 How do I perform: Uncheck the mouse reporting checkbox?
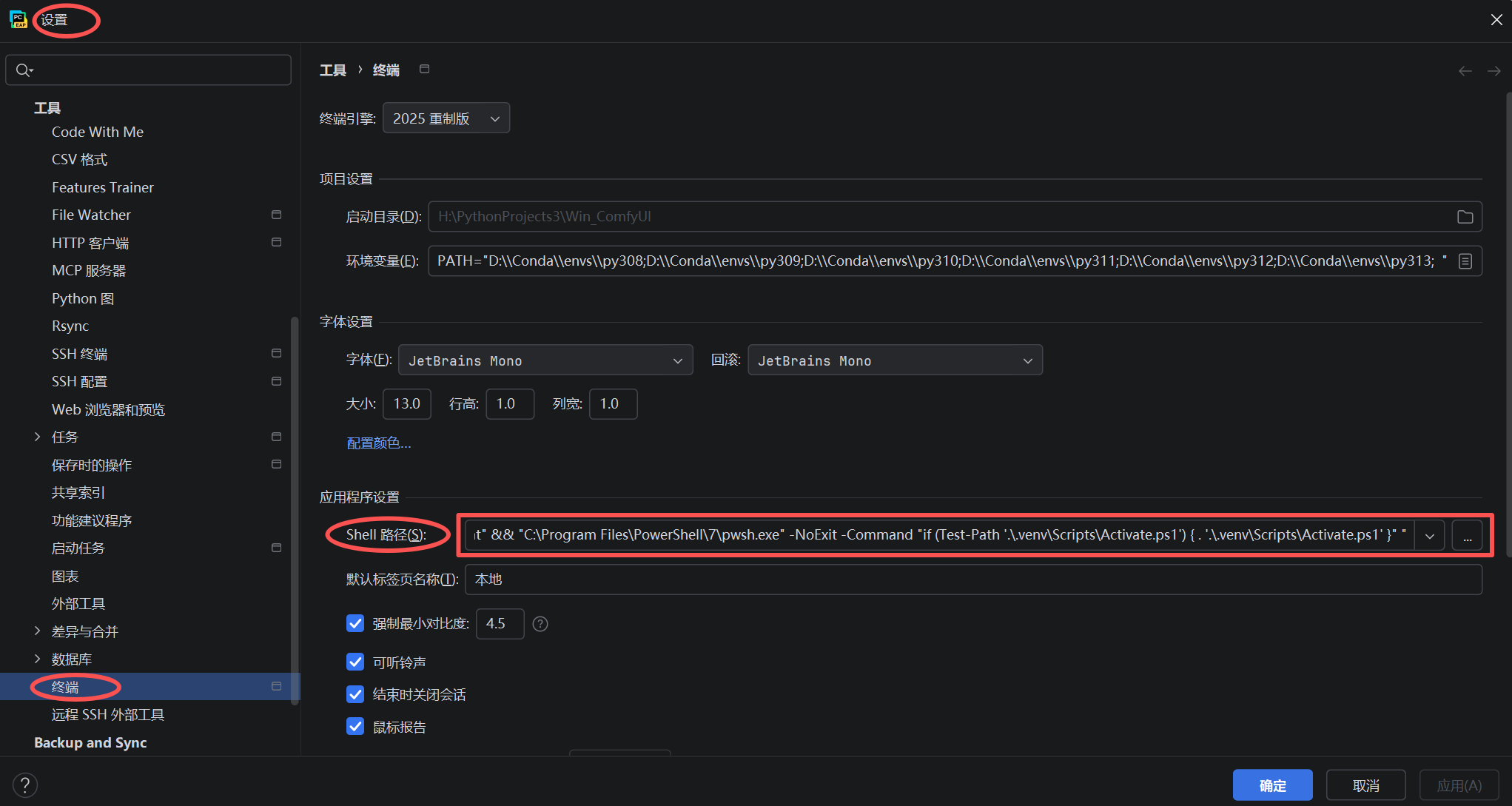pos(355,727)
